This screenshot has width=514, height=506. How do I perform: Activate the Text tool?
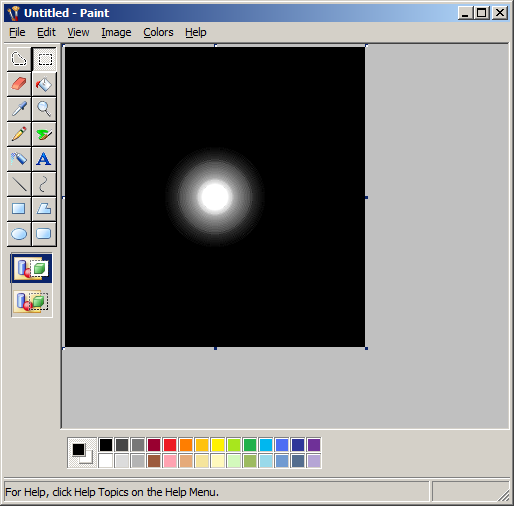click(44, 159)
